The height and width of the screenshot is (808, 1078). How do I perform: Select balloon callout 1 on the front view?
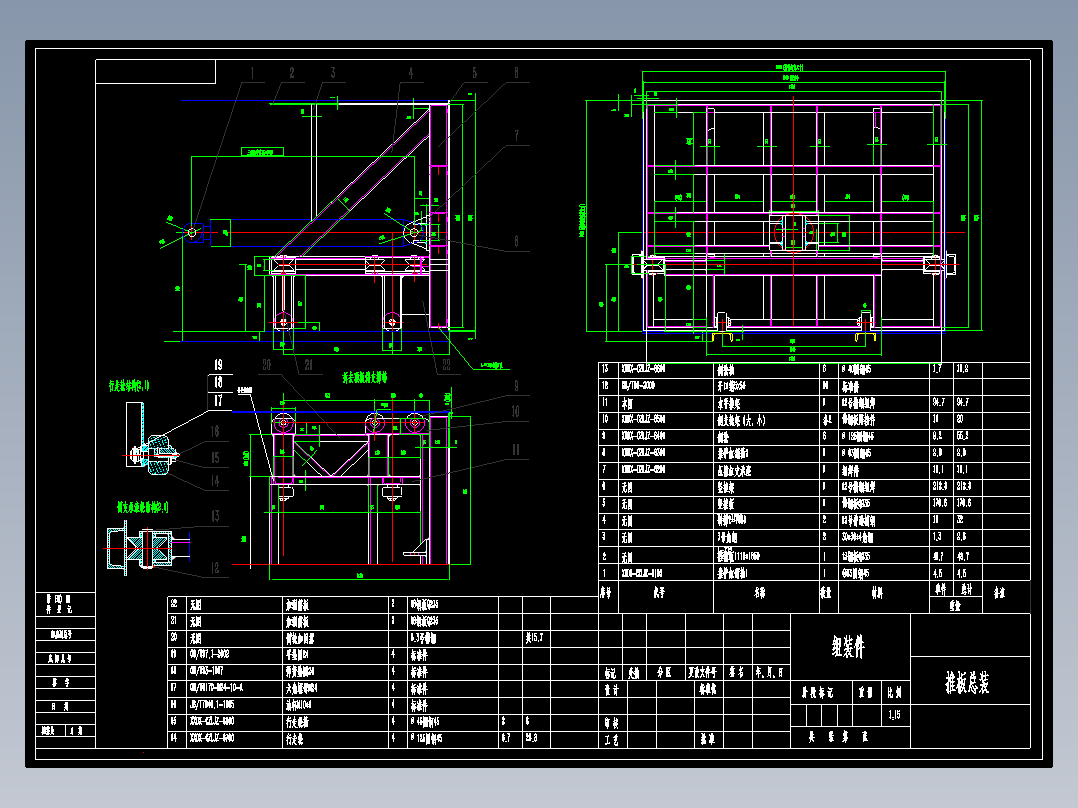252,73
